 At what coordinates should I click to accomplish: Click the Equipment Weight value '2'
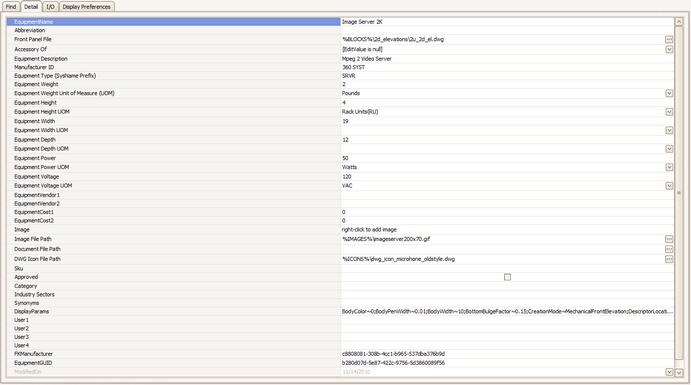click(344, 84)
